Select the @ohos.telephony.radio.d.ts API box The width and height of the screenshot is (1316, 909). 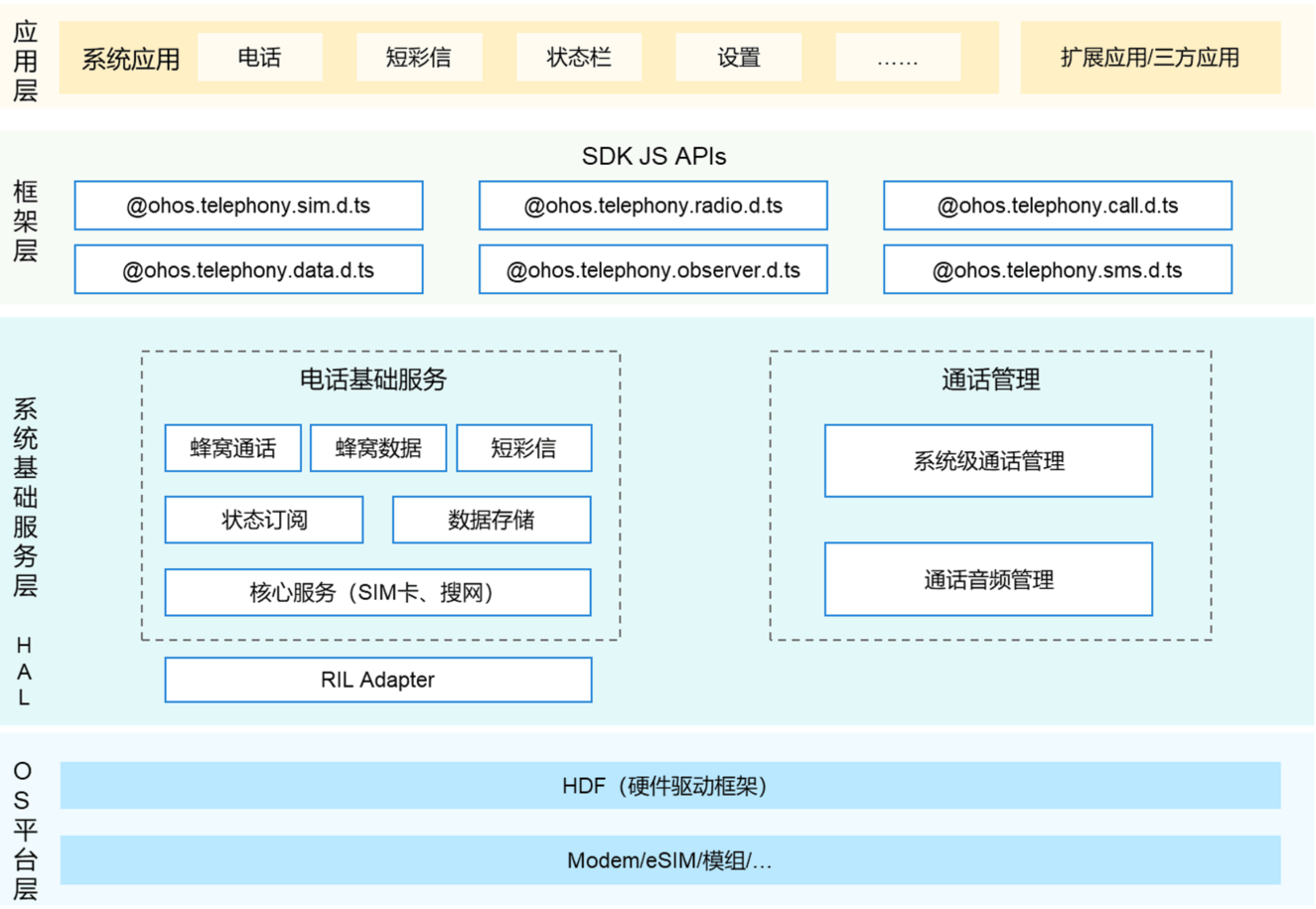653,206
